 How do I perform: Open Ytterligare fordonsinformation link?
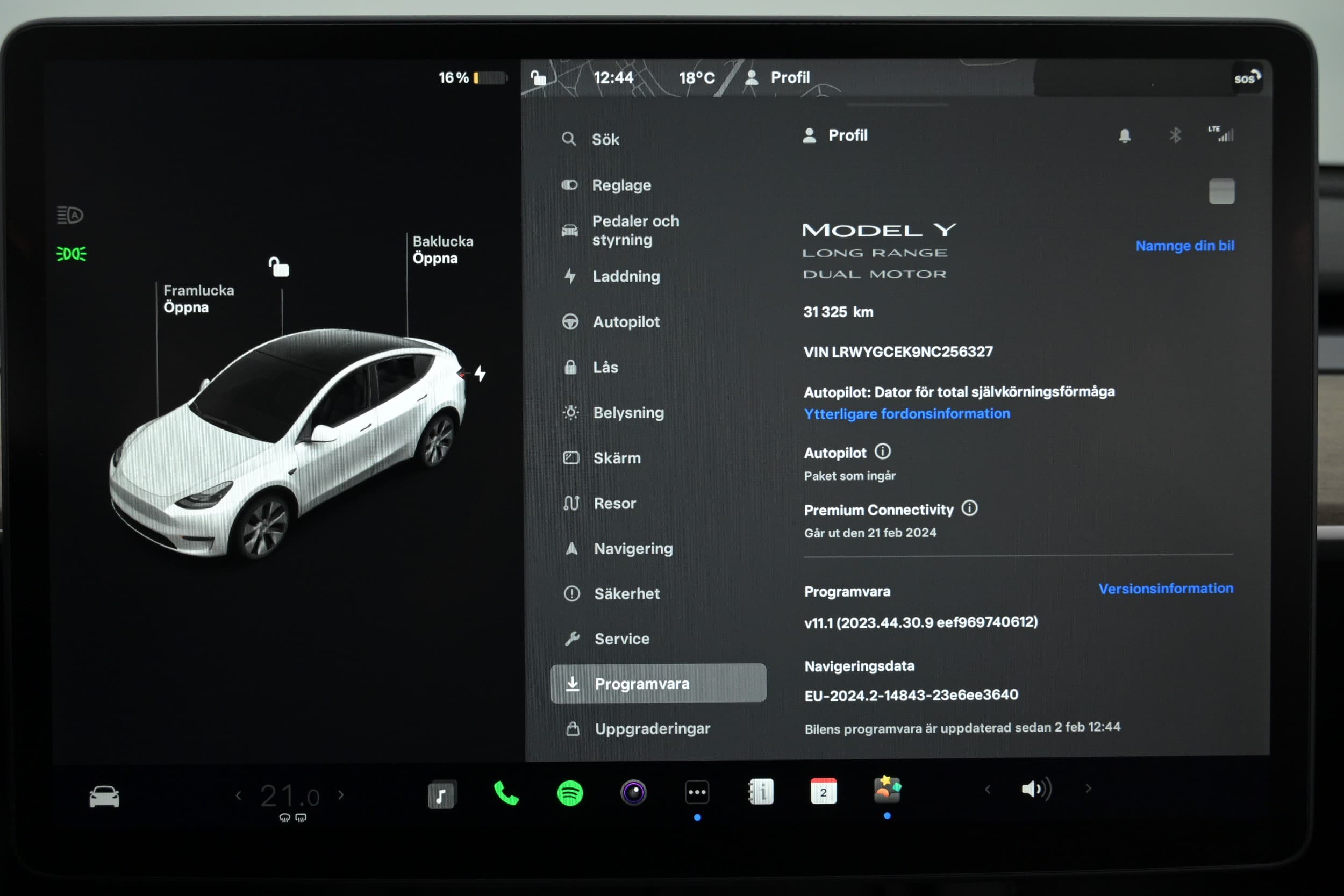tap(907, 413)
